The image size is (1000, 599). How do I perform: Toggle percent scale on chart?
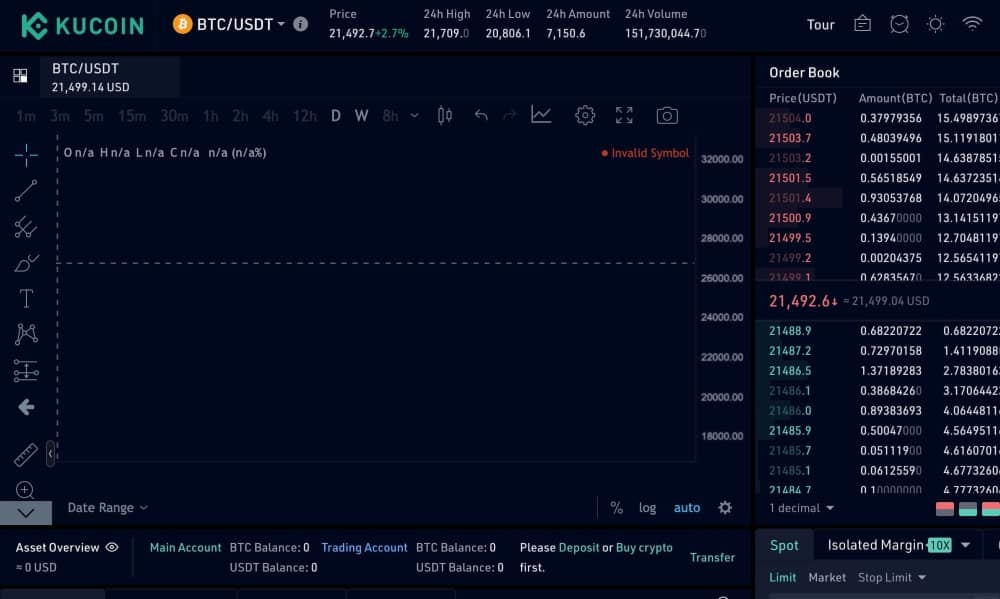(616, 508)
